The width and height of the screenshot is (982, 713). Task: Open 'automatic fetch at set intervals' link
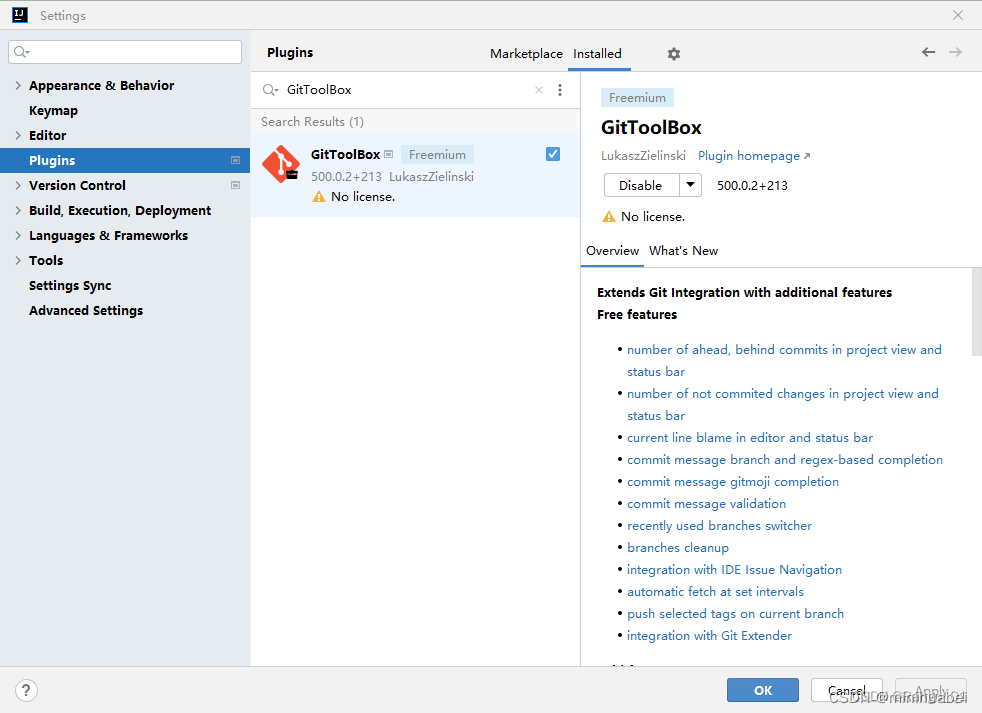pos(715,591)
